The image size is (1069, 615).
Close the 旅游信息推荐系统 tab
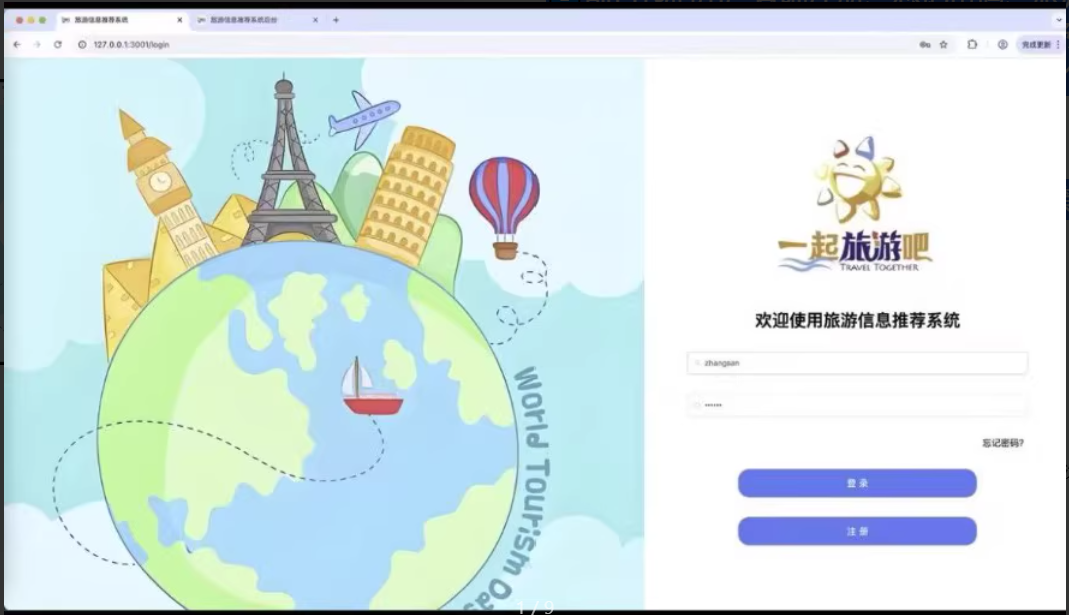(179, 20)
